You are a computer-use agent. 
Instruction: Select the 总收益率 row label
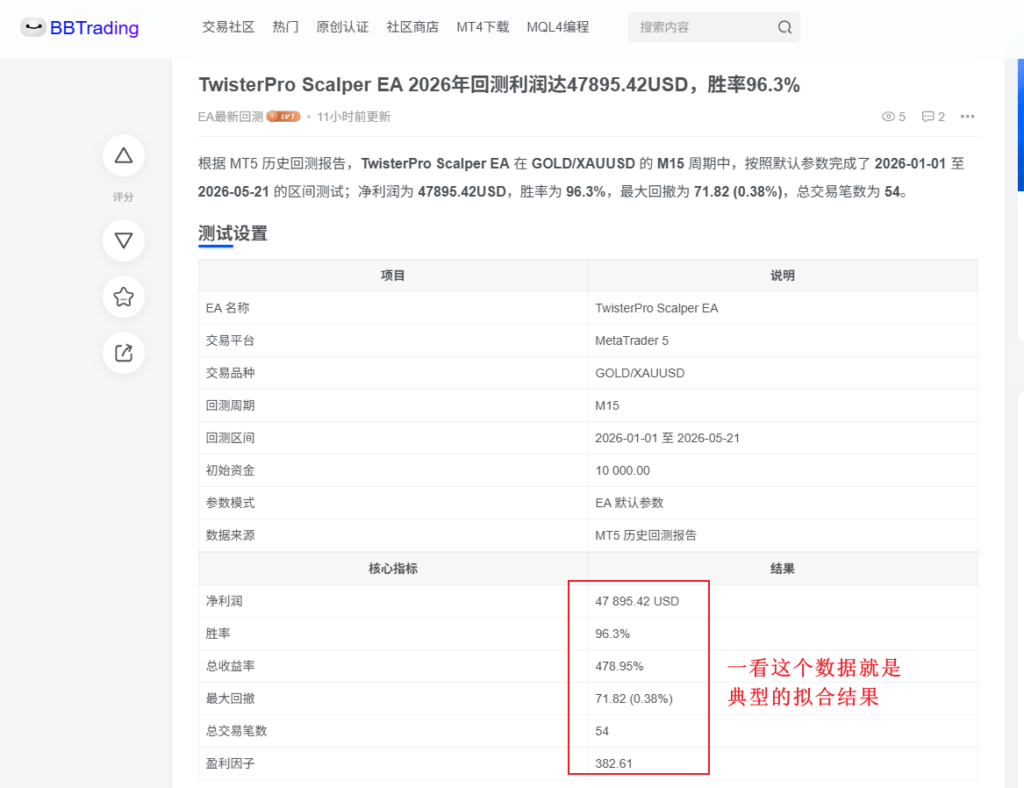230,666
